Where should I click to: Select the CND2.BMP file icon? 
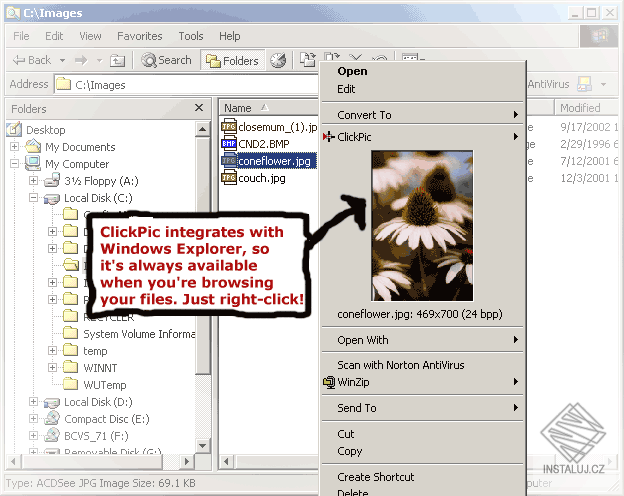coord(229,144)
